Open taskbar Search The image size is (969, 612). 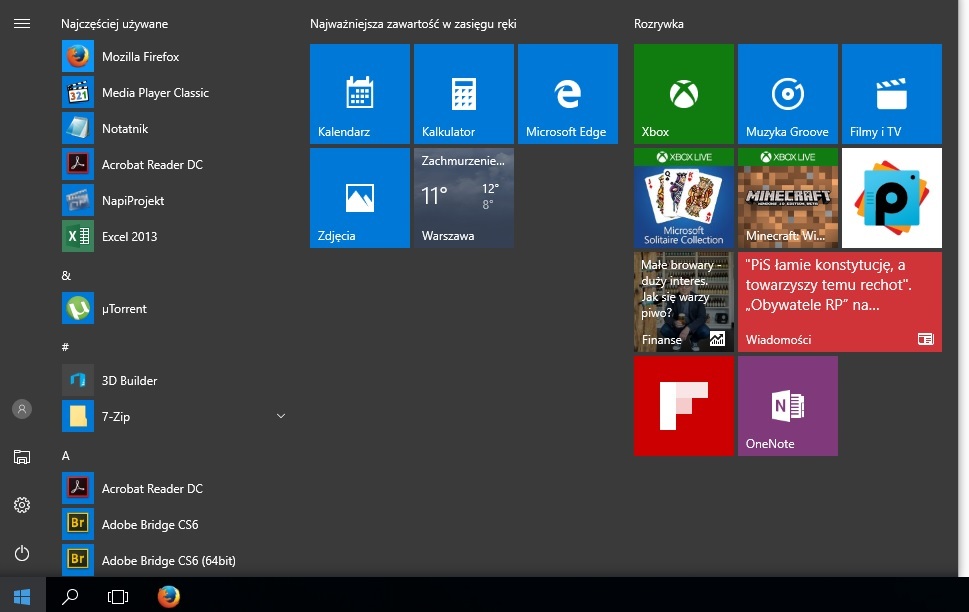click(x=70, y=596)
